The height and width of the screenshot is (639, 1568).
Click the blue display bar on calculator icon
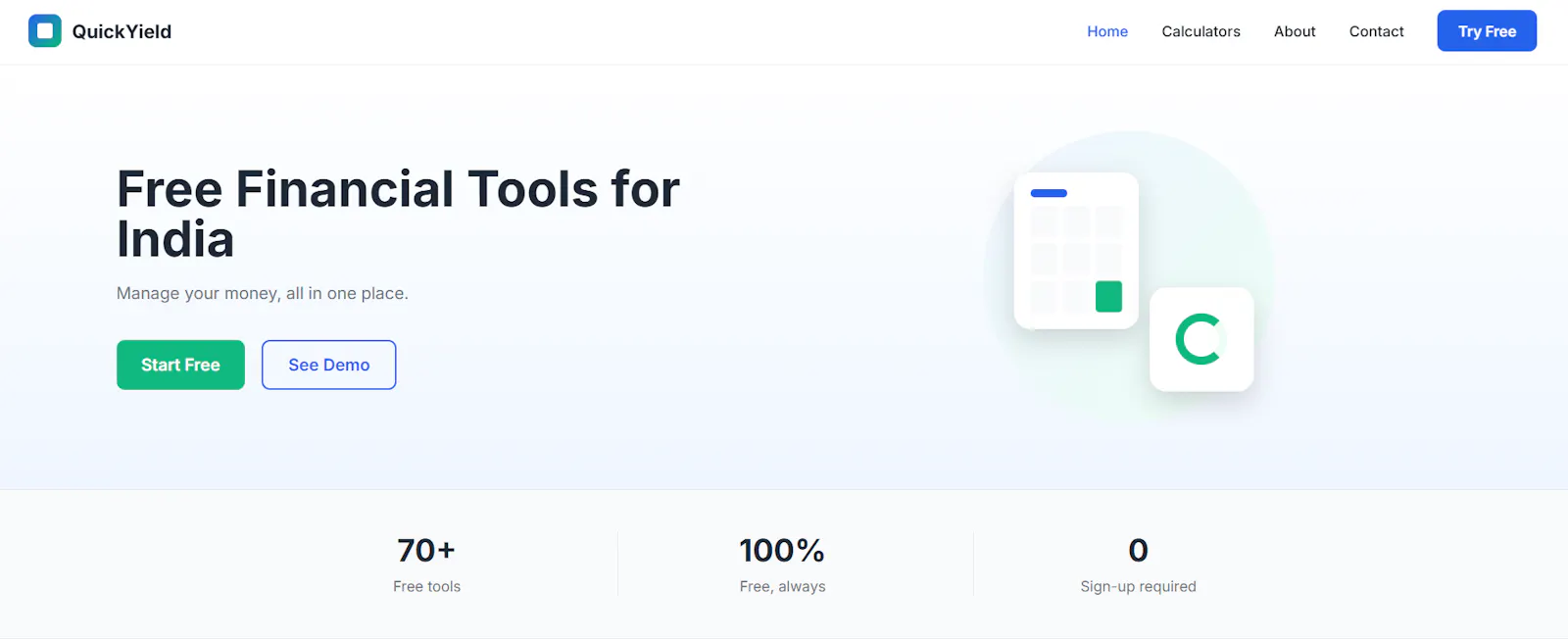(1049, 193)
